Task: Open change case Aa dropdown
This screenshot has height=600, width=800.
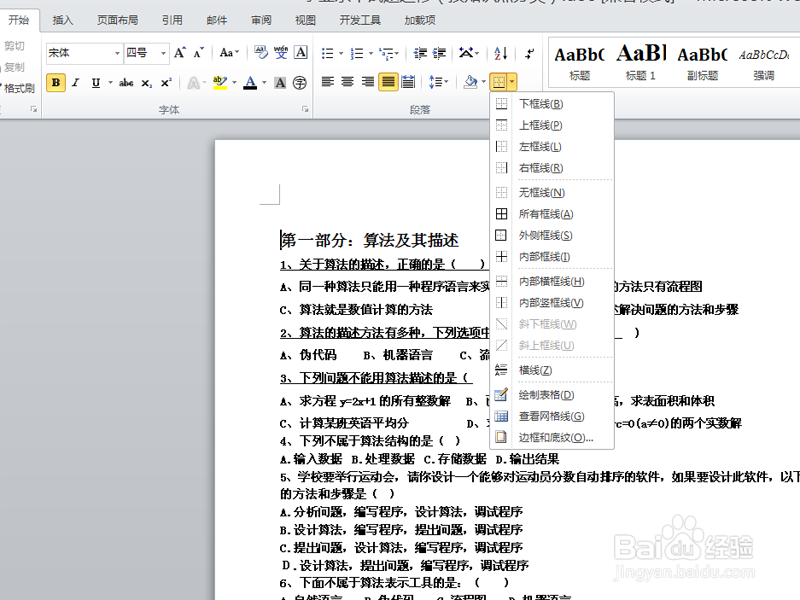Action: pyautogui.click(x=229, y=53)
